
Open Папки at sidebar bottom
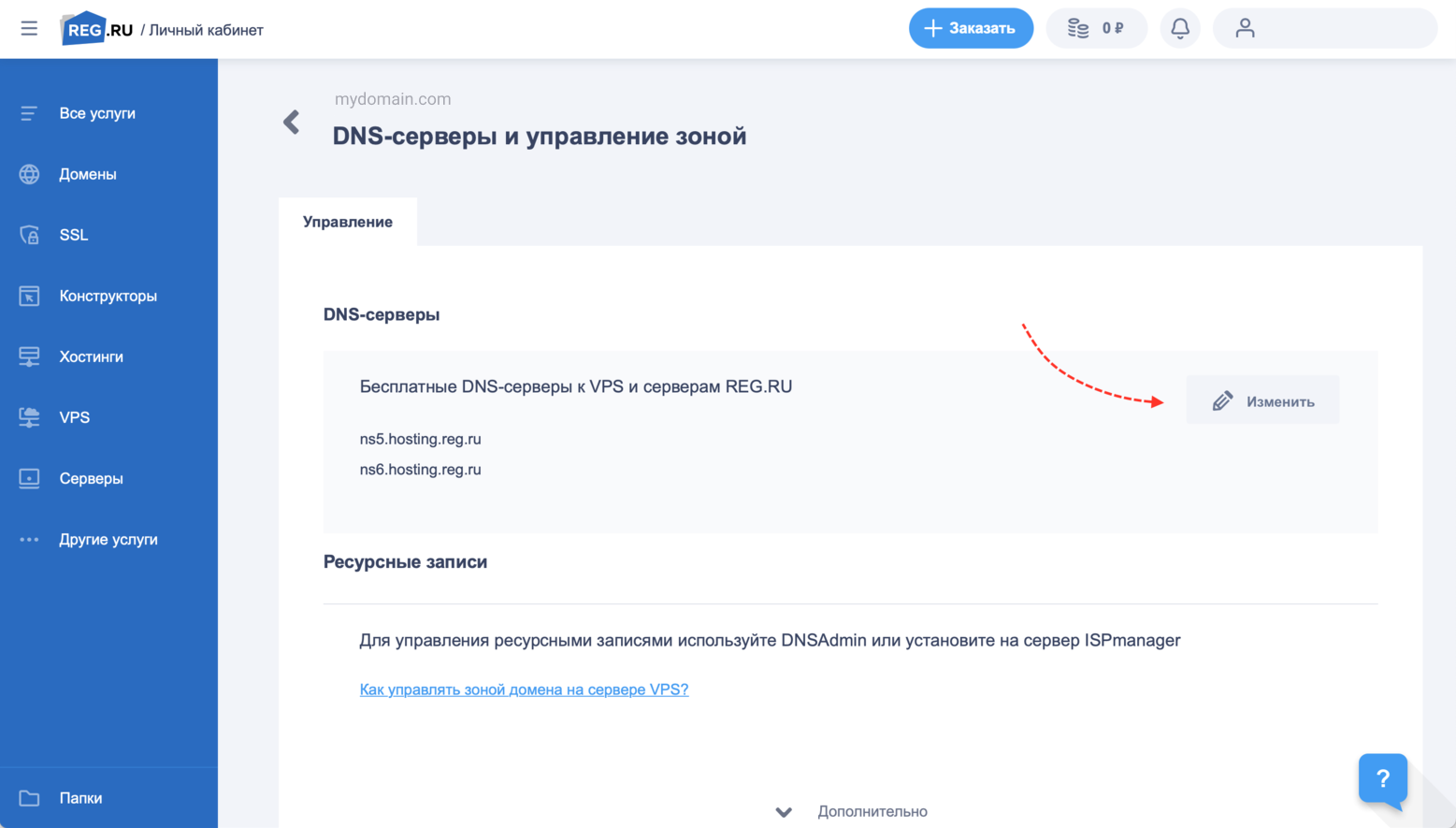coord(80,798)
